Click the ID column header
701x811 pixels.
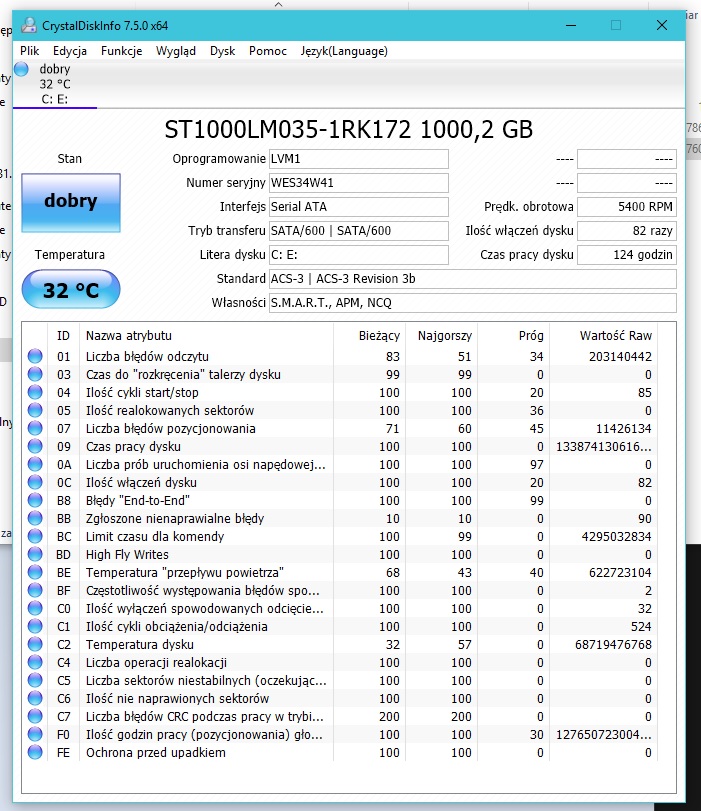63,336
